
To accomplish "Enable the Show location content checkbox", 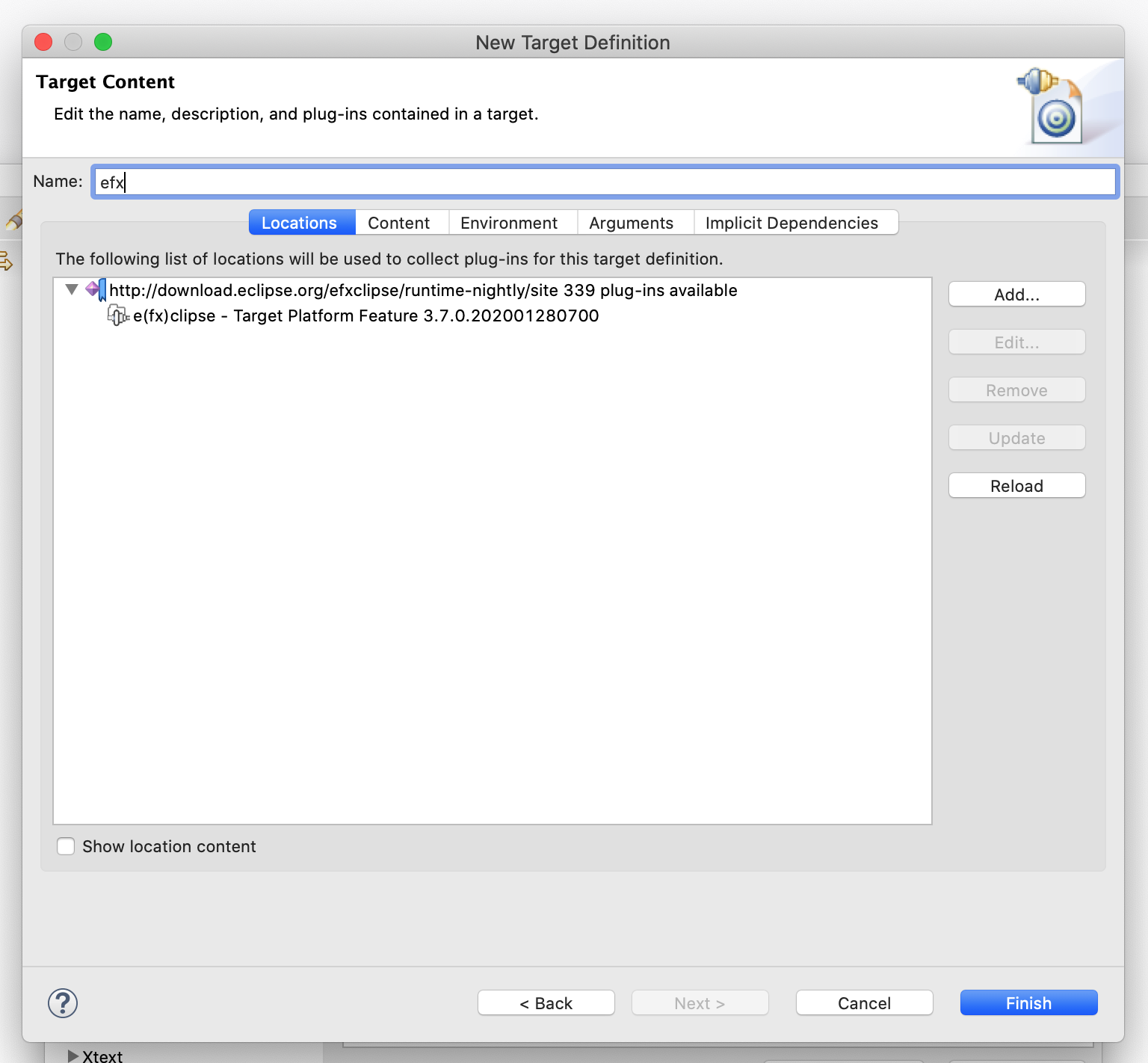I will 66,846.
